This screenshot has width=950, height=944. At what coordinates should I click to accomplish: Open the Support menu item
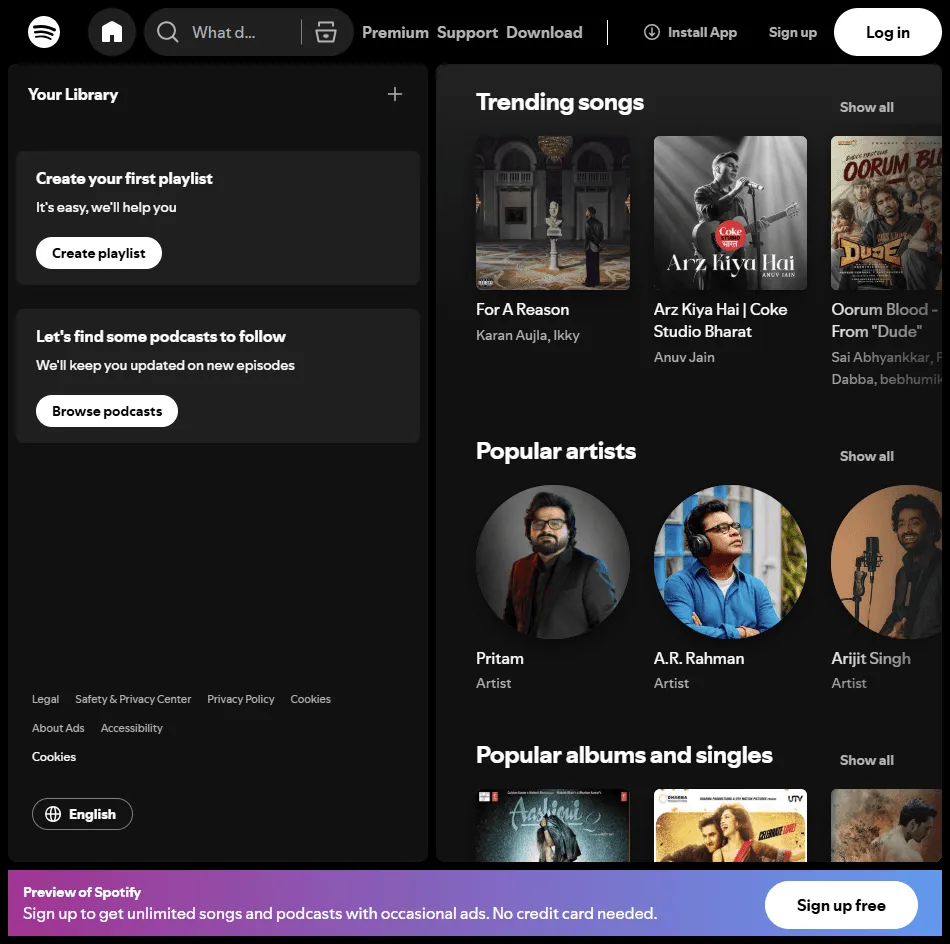tap(467, 33)
